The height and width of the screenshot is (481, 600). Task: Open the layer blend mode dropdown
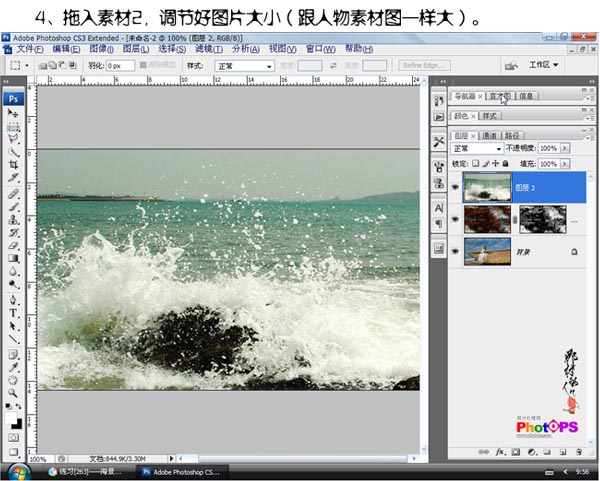pyautogui.click(x=478, y=148)
